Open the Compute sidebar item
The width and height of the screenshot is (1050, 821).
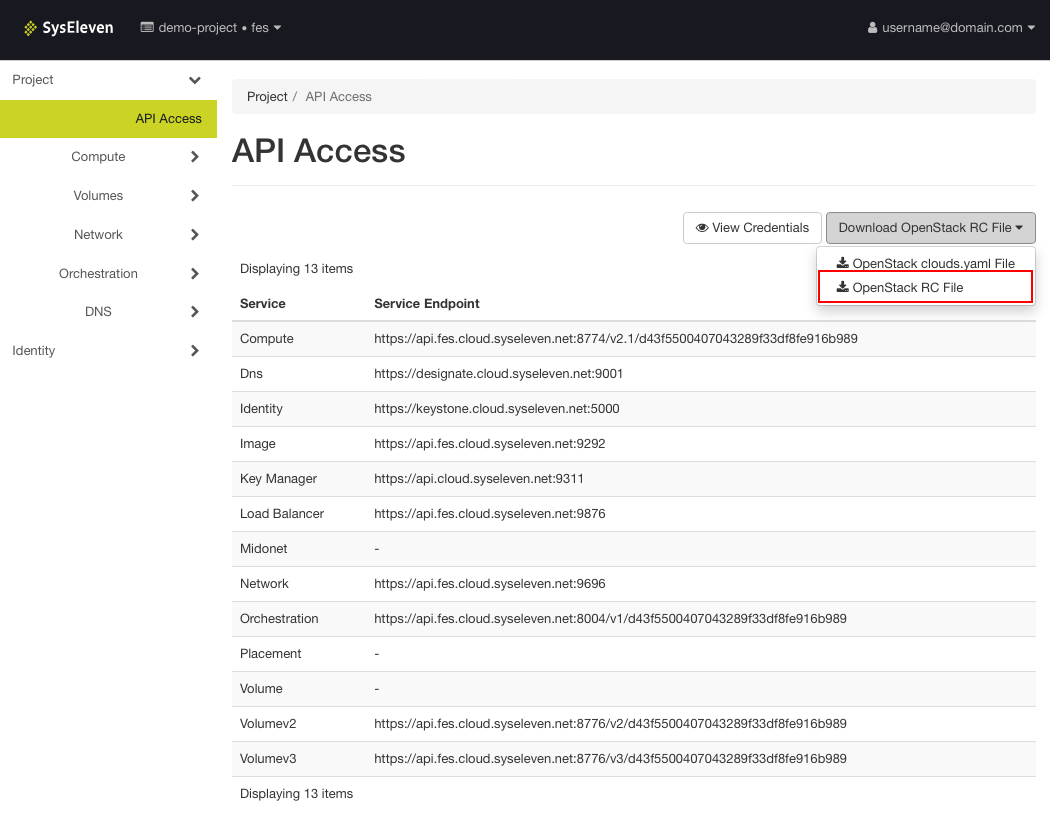(98, 157)
